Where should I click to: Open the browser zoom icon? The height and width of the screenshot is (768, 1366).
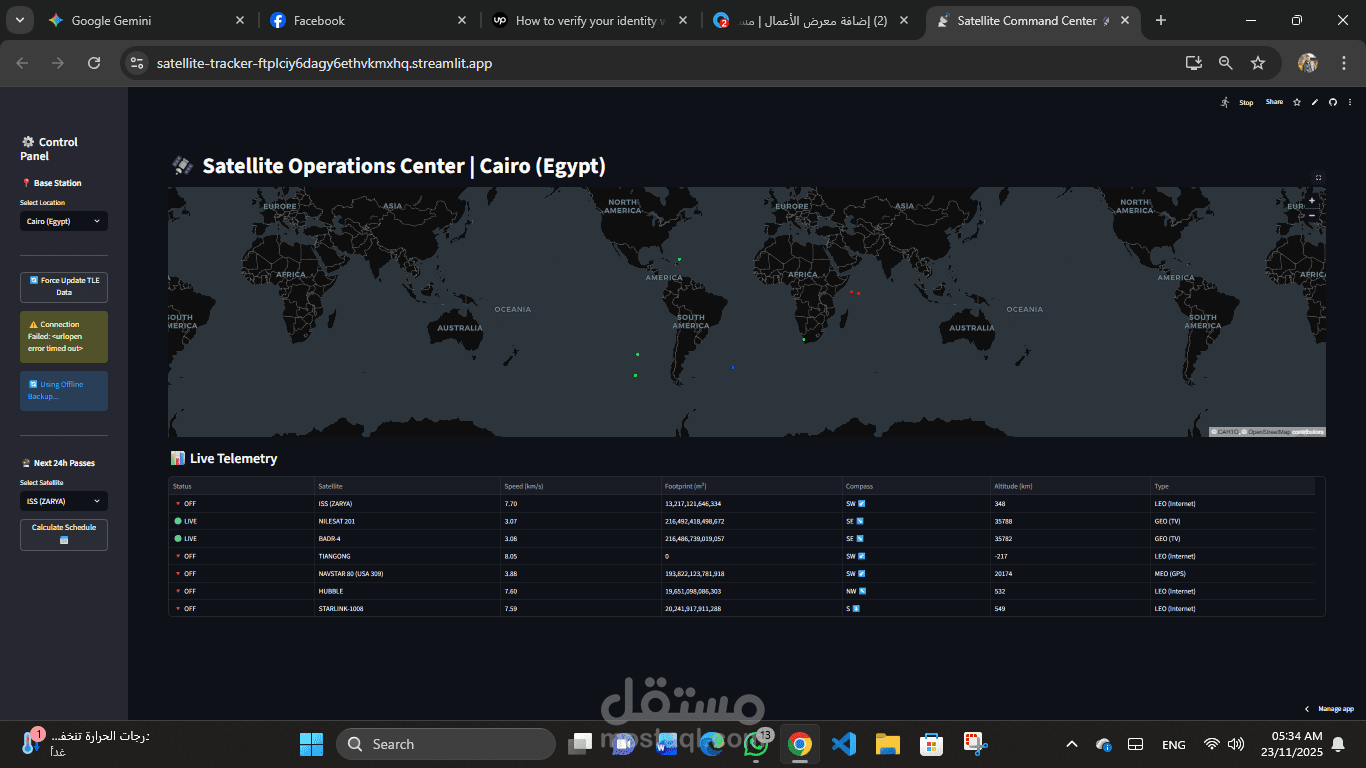tap(1225, 63)
